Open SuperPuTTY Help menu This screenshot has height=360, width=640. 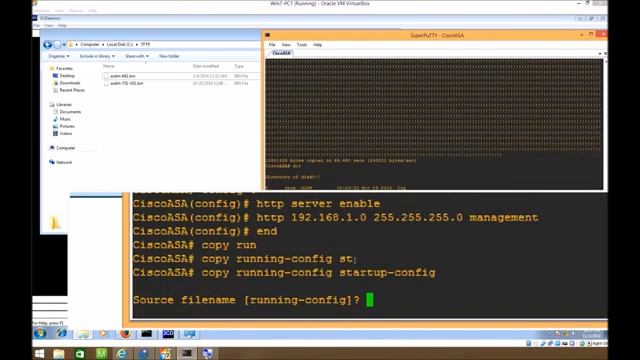coord(318,45)
